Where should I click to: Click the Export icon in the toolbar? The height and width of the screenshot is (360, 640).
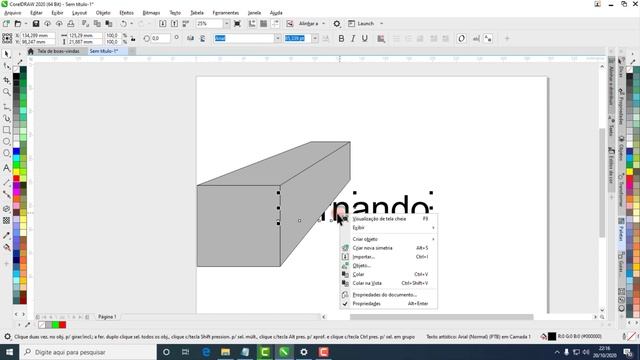pyautogui.click(x=174, y=24)
